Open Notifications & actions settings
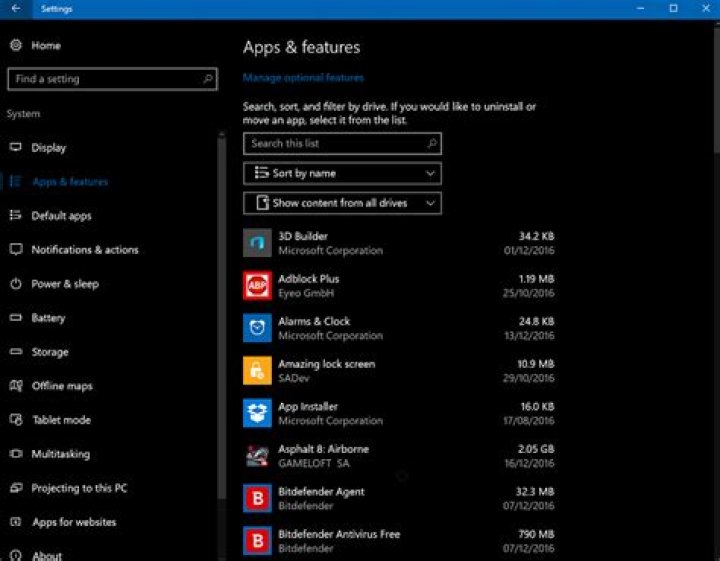This screenshot has width=720, height=561. [85, 250]
